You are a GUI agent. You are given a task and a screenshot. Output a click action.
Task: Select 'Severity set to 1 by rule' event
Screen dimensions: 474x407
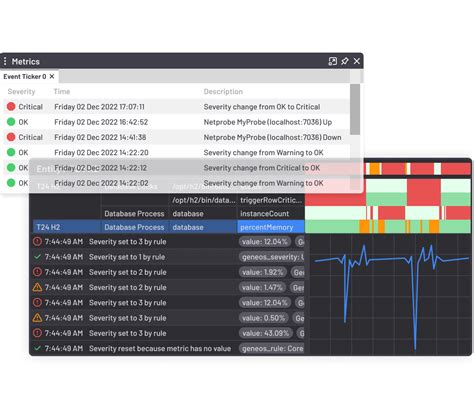coord(127,257)
